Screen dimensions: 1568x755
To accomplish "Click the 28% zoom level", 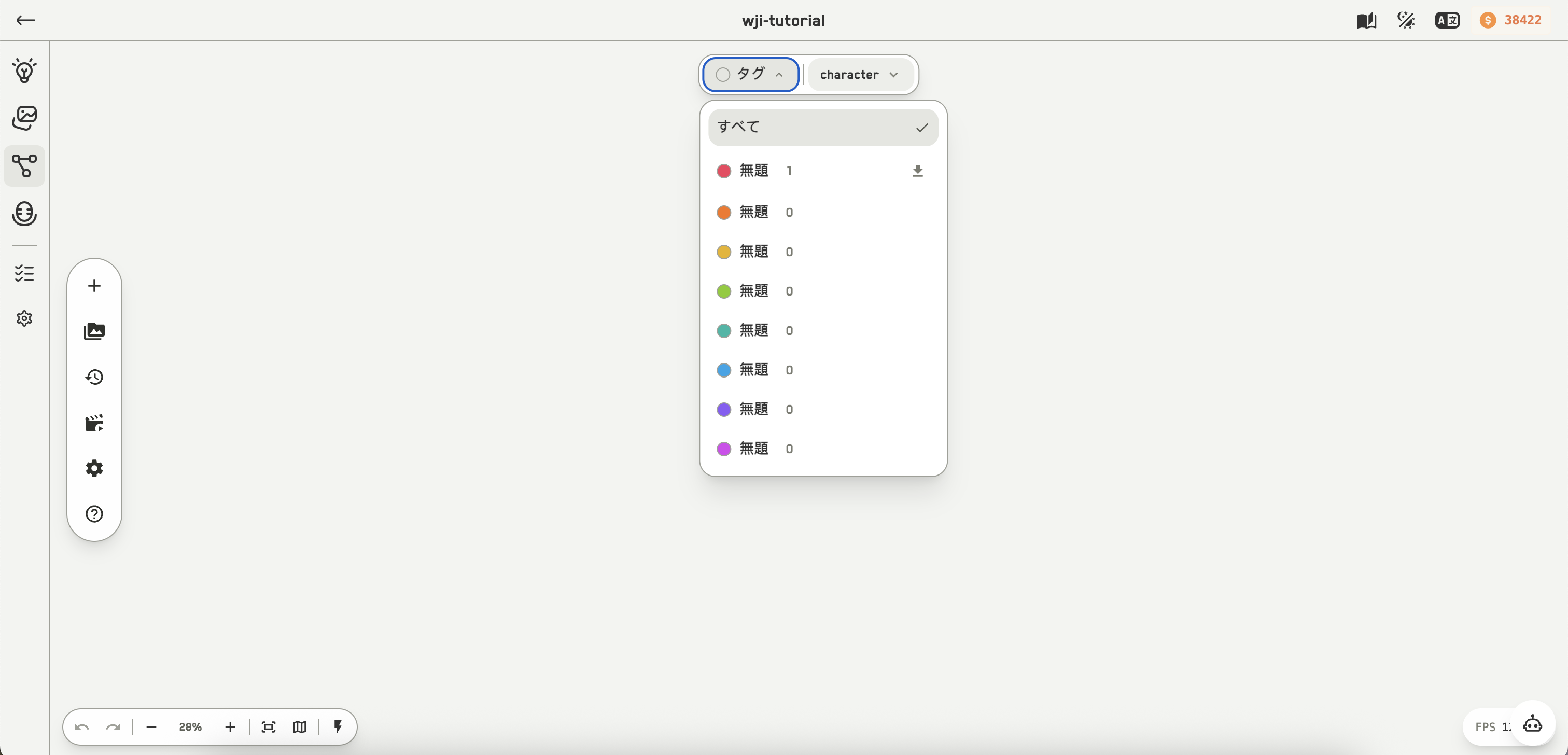I will [190, 727].
